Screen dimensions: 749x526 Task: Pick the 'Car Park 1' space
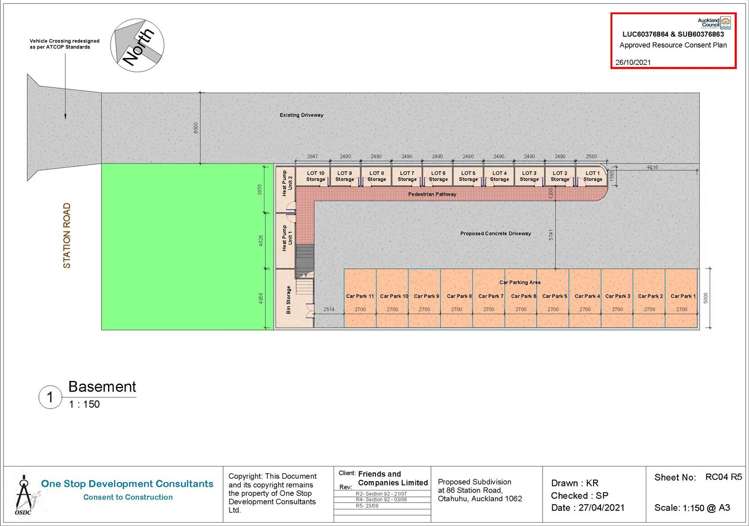tap(682, 298)
